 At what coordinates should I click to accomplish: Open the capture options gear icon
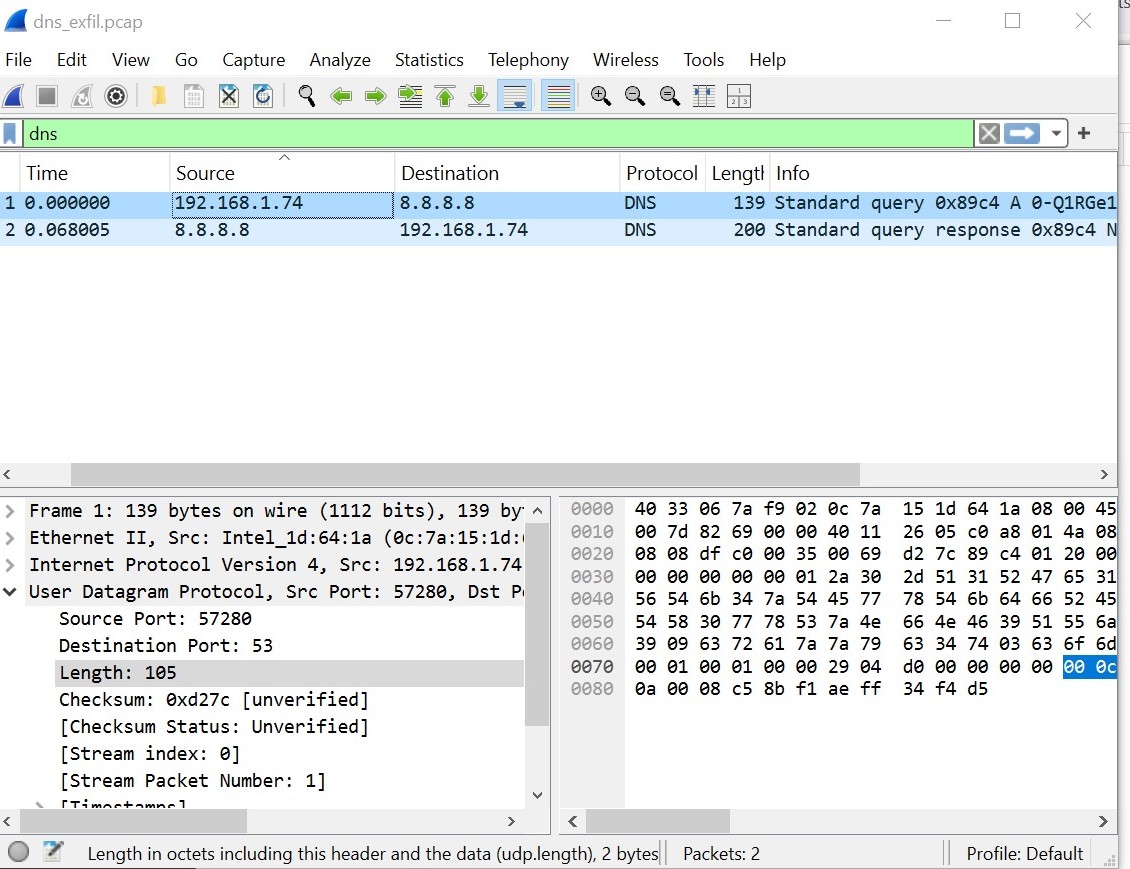tap(116, 96)
